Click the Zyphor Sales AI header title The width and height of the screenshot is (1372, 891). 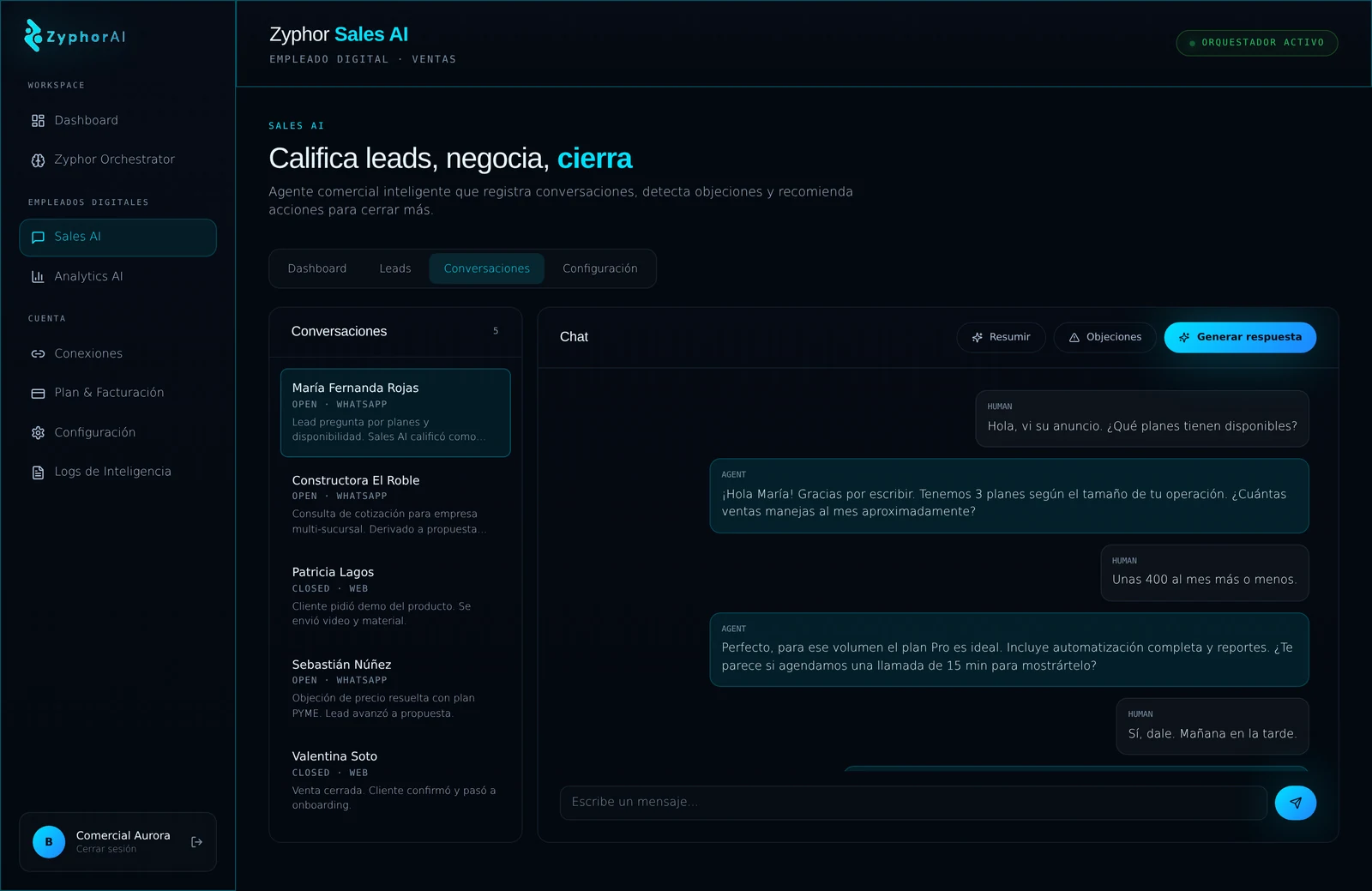(339, 34)
